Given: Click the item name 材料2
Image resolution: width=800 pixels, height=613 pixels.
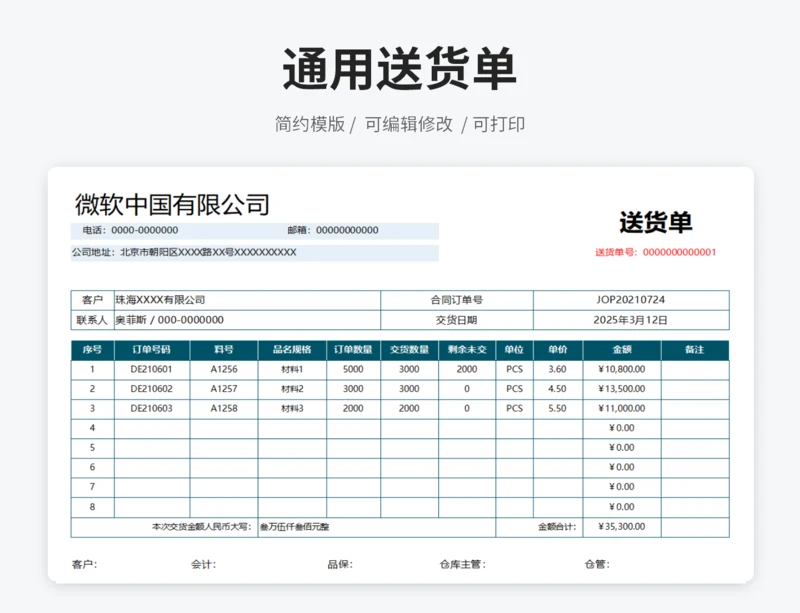Looking at the screenshot, I should [x=292, y=389].
